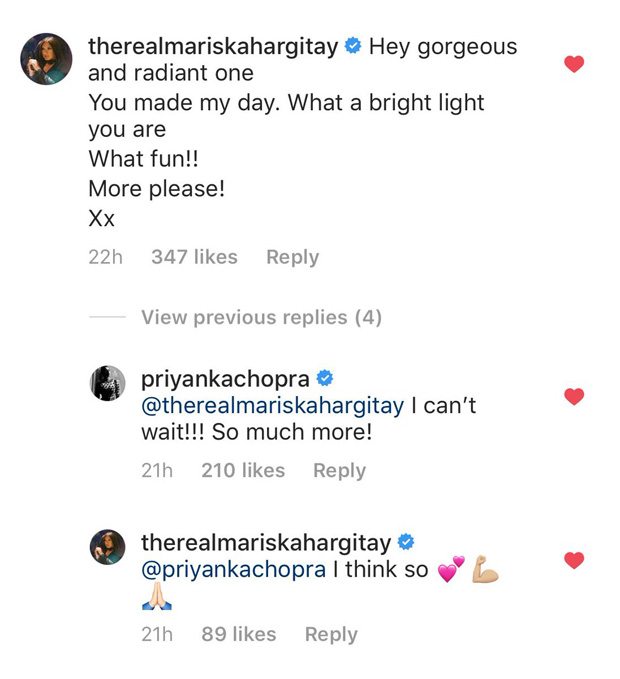The image size is (620, 679).
Task: Open the @therealmariskahargitay mention link
Action: coord(272,406)
